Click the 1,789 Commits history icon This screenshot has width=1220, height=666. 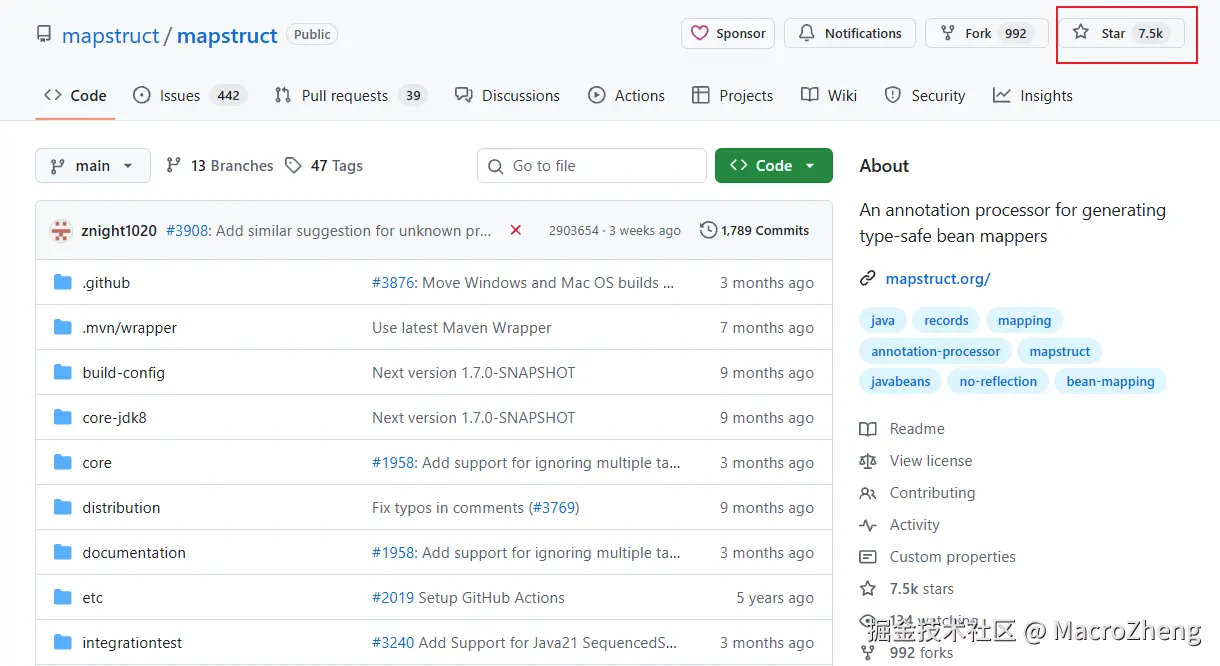coord(708,230)
